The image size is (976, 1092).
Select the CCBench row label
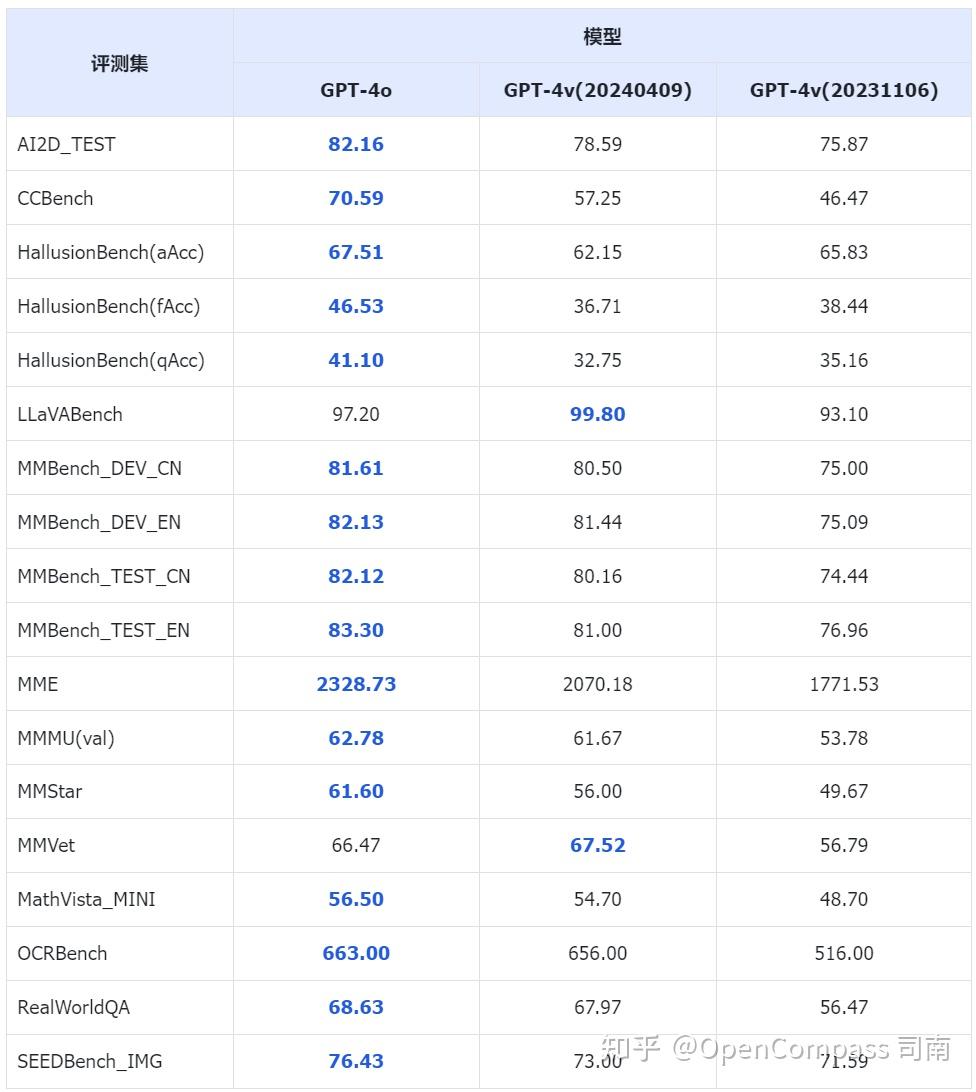(55, 198)
